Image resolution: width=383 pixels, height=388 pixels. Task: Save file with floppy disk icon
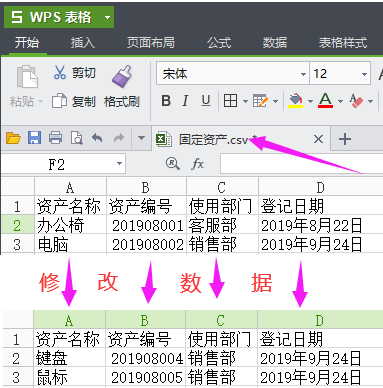pos(34,137)
